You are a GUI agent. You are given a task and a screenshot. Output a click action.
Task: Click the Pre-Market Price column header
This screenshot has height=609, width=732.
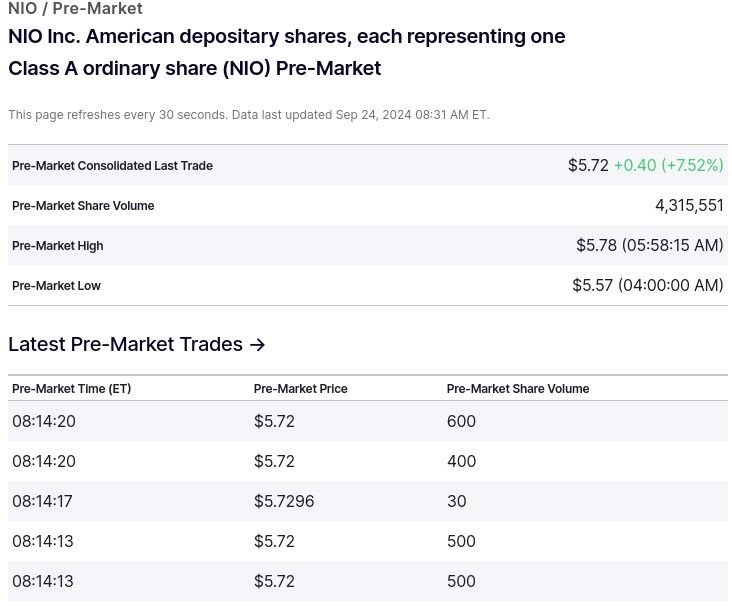point(300,389)
